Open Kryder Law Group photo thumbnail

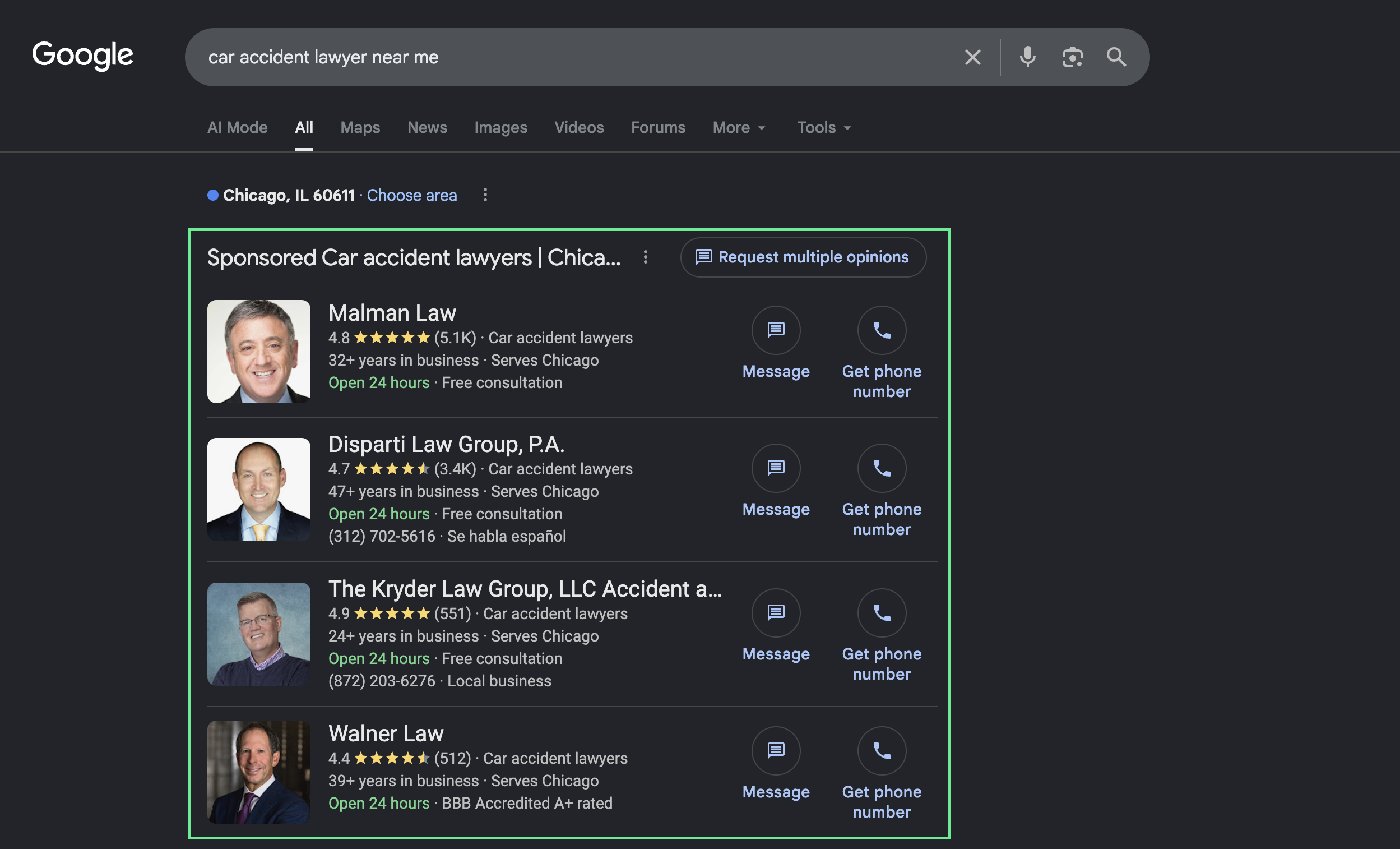click(258, 634)
